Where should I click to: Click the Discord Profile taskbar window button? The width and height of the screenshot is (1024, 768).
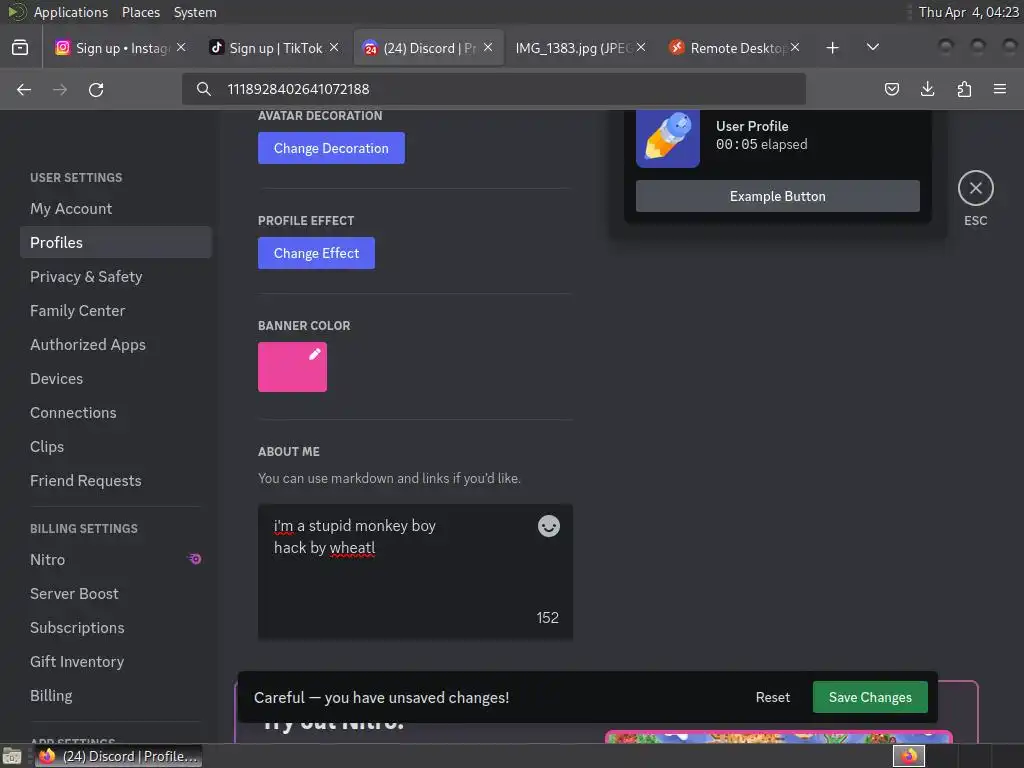(x=118, y=756)
